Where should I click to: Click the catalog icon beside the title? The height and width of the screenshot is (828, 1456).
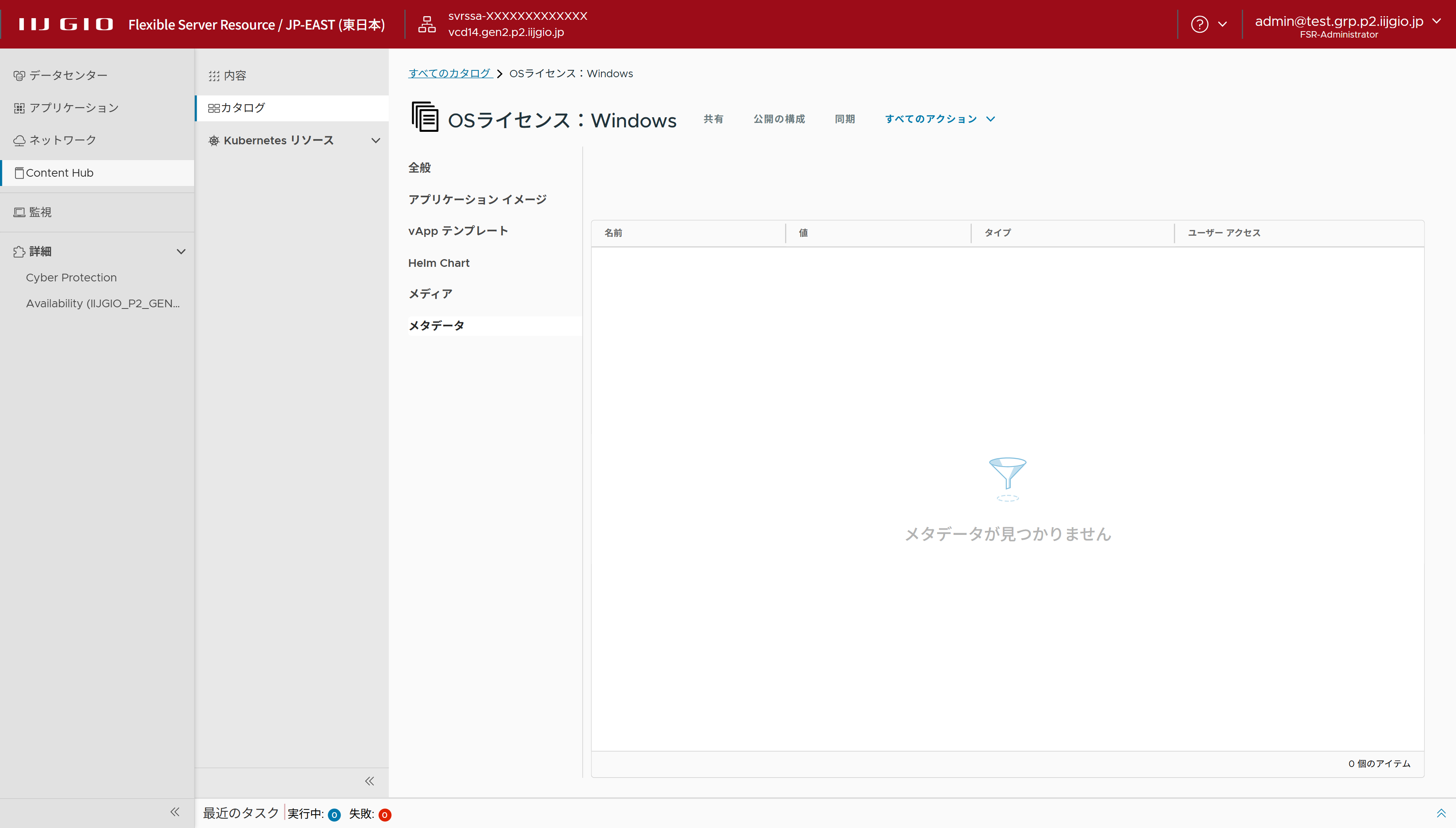click(425, 117)
